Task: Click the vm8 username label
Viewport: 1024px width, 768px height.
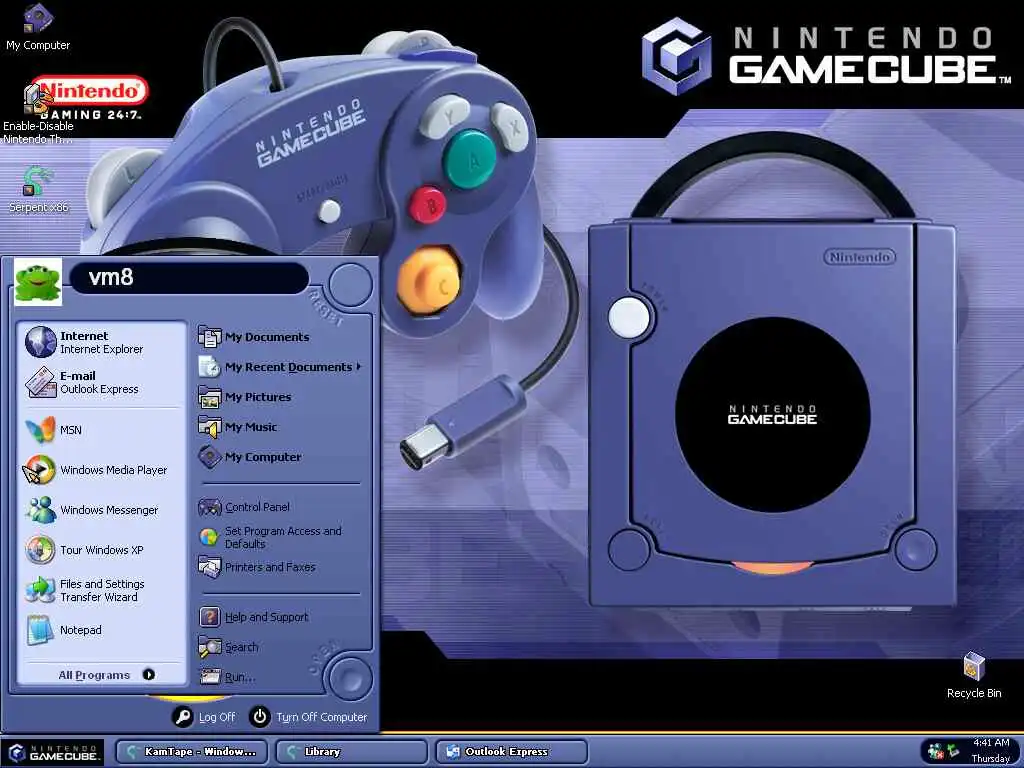Action: click(111, 277)
